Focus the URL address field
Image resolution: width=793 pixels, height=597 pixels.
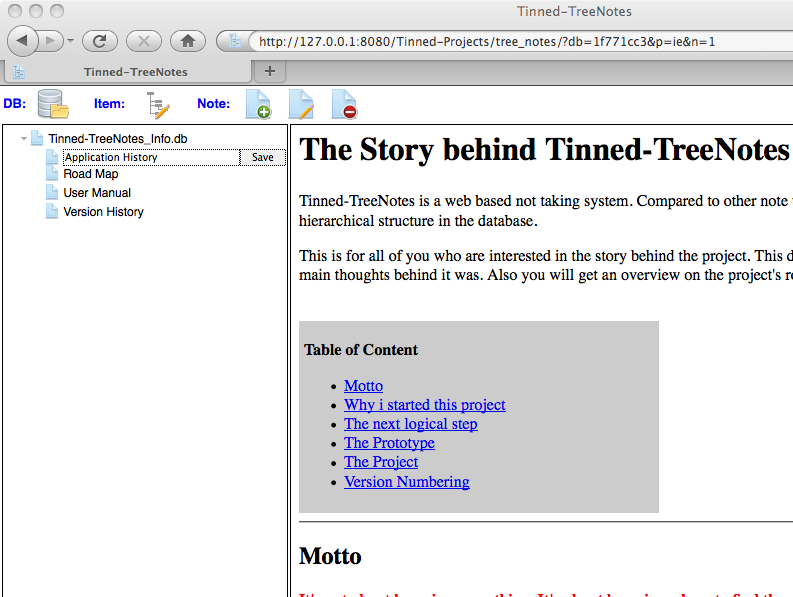(521, 41)
